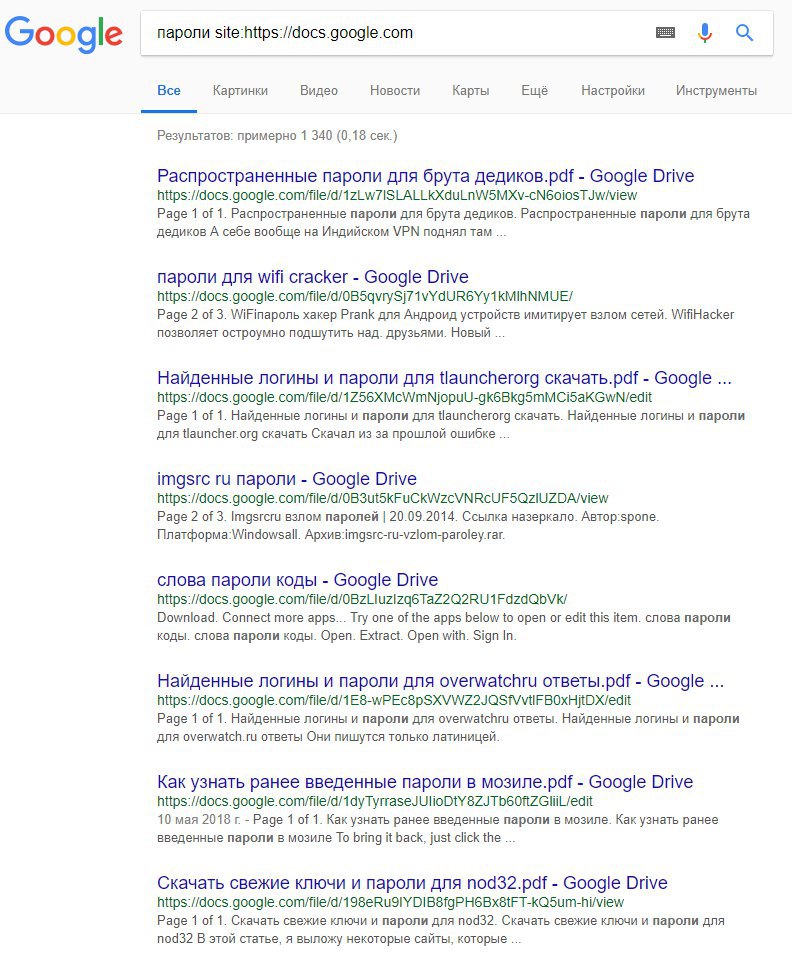Open the Настройки menu
The height and width of the screenshot is (961, 792).
(x=613, y=91)
